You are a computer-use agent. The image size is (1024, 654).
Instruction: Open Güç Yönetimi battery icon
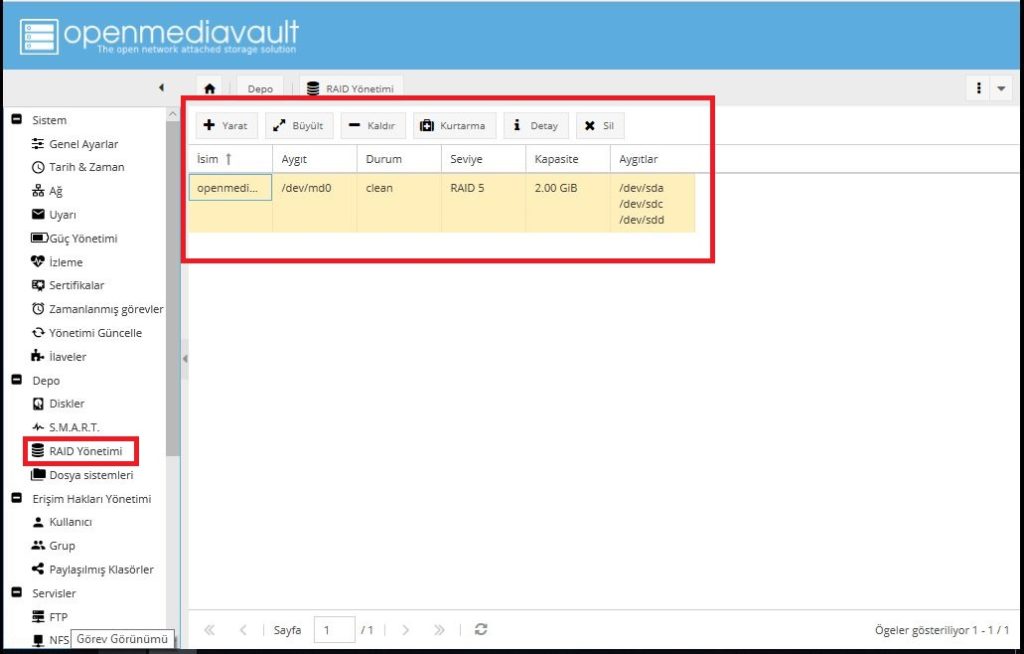[x=39, y=238]
